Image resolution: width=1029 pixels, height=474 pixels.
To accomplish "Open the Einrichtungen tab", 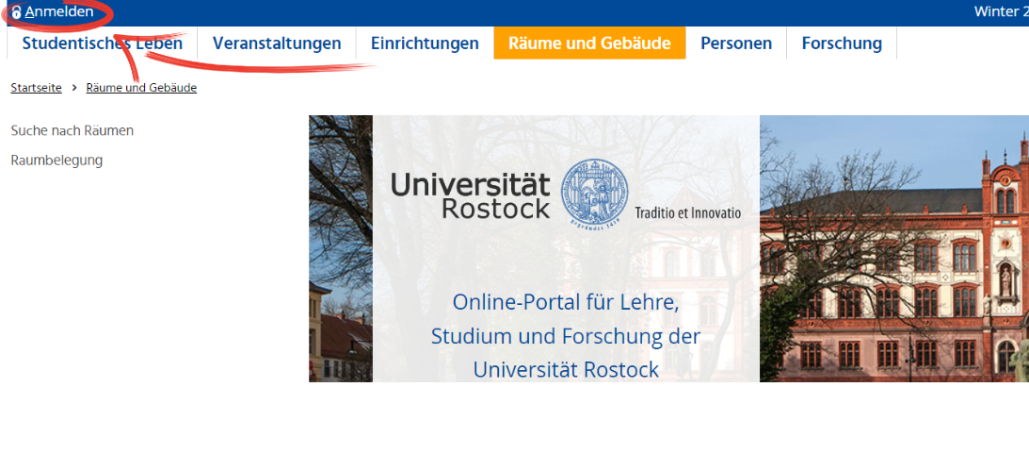I will point(425,43).
